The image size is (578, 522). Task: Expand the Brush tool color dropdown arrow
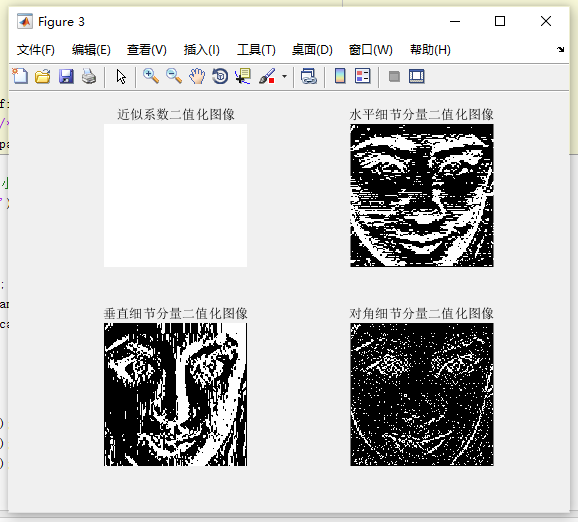[284, 76]
